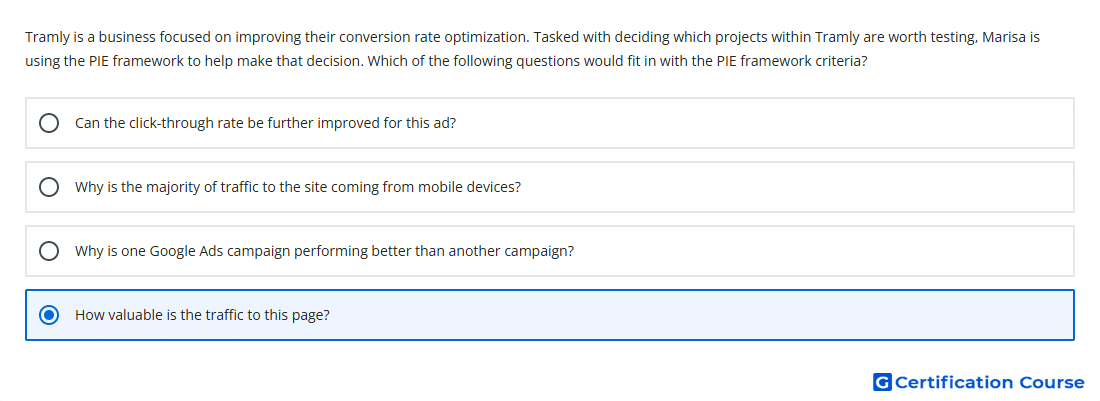Click 'Google Ads' in the third answer
Screen dimensions: 1100x401
click(x=184, y=251)
